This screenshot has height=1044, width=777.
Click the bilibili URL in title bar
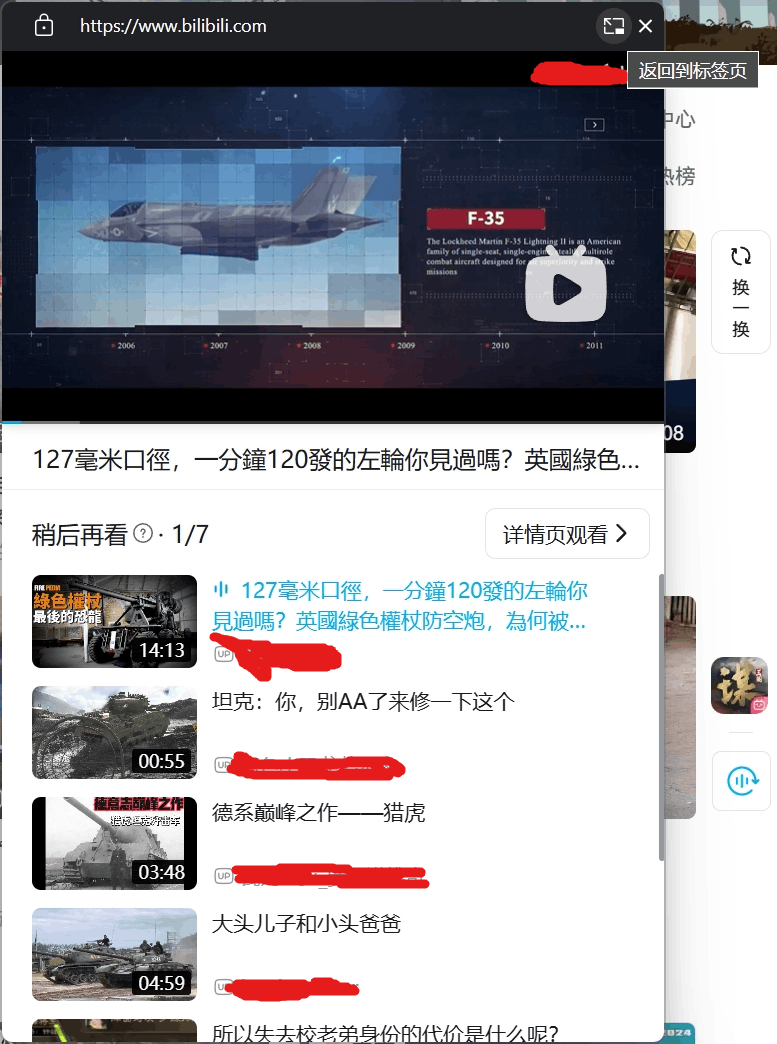(x=173, y=26)
